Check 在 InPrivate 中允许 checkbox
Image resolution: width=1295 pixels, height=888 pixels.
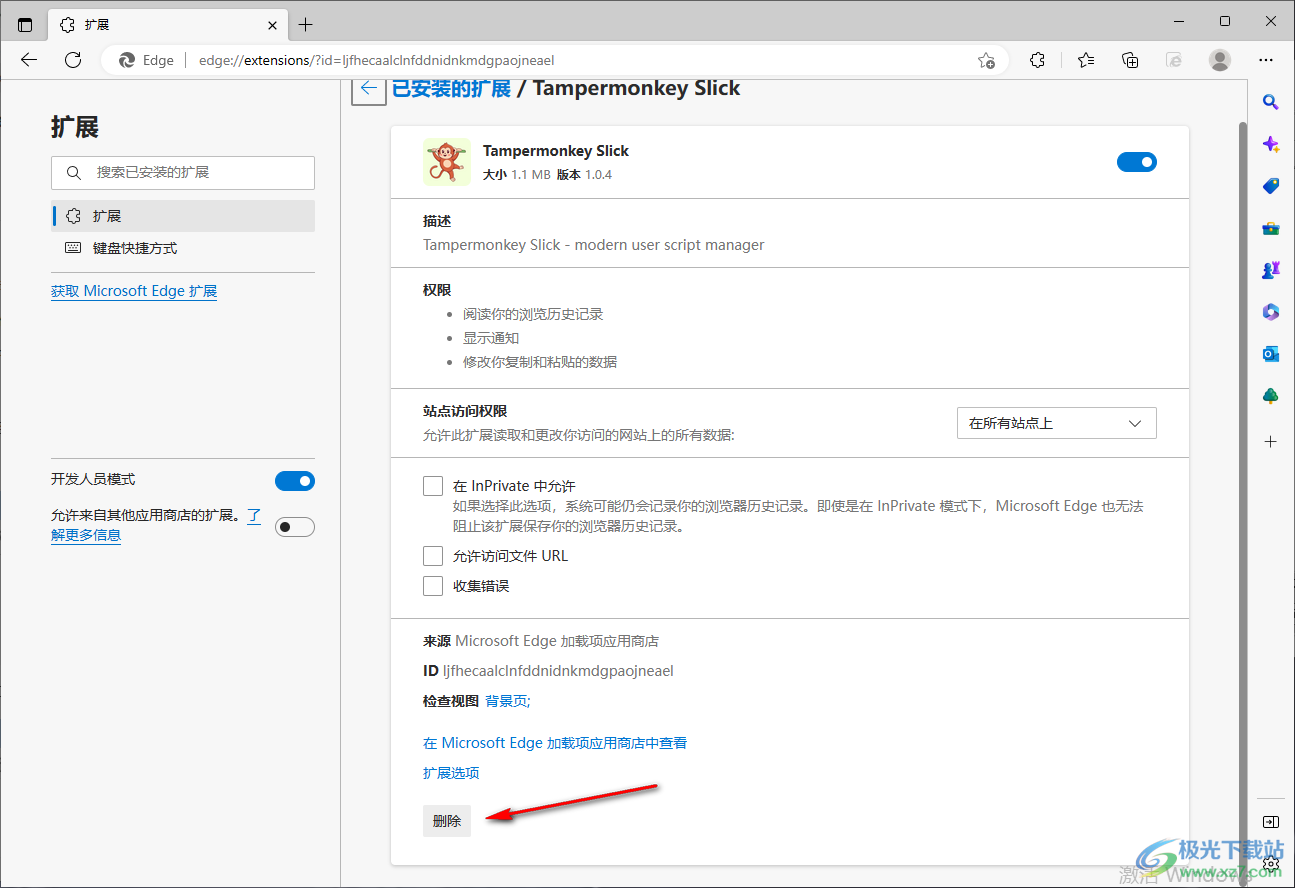pyautogui.click(x=433, y=486)
